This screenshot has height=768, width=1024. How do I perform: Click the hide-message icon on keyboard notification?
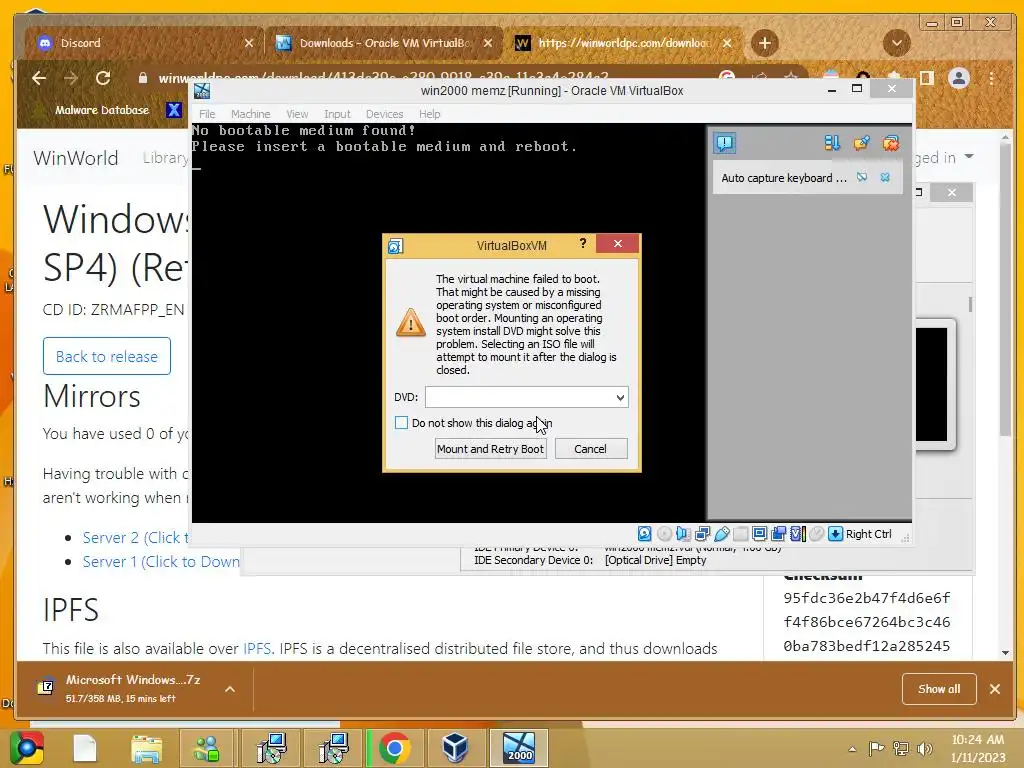coord(862,178)
